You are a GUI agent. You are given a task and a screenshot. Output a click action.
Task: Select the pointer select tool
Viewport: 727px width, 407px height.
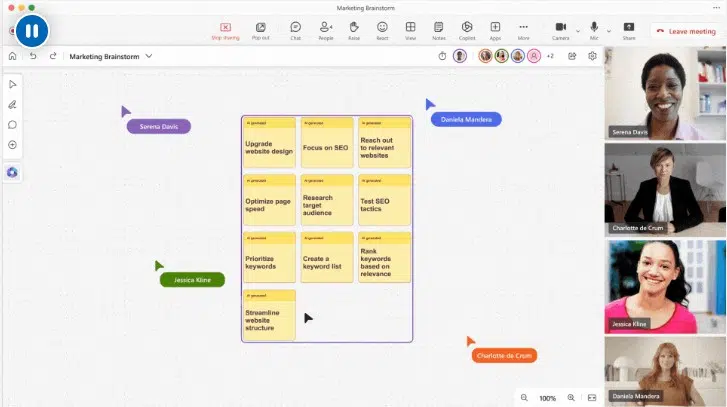[x=13, y=84]
